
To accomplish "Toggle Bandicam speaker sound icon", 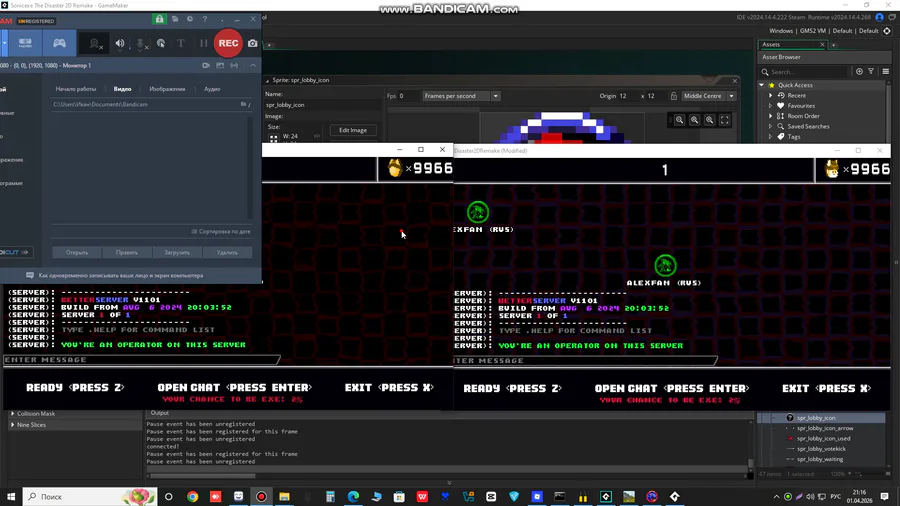I will coord(119,44).
